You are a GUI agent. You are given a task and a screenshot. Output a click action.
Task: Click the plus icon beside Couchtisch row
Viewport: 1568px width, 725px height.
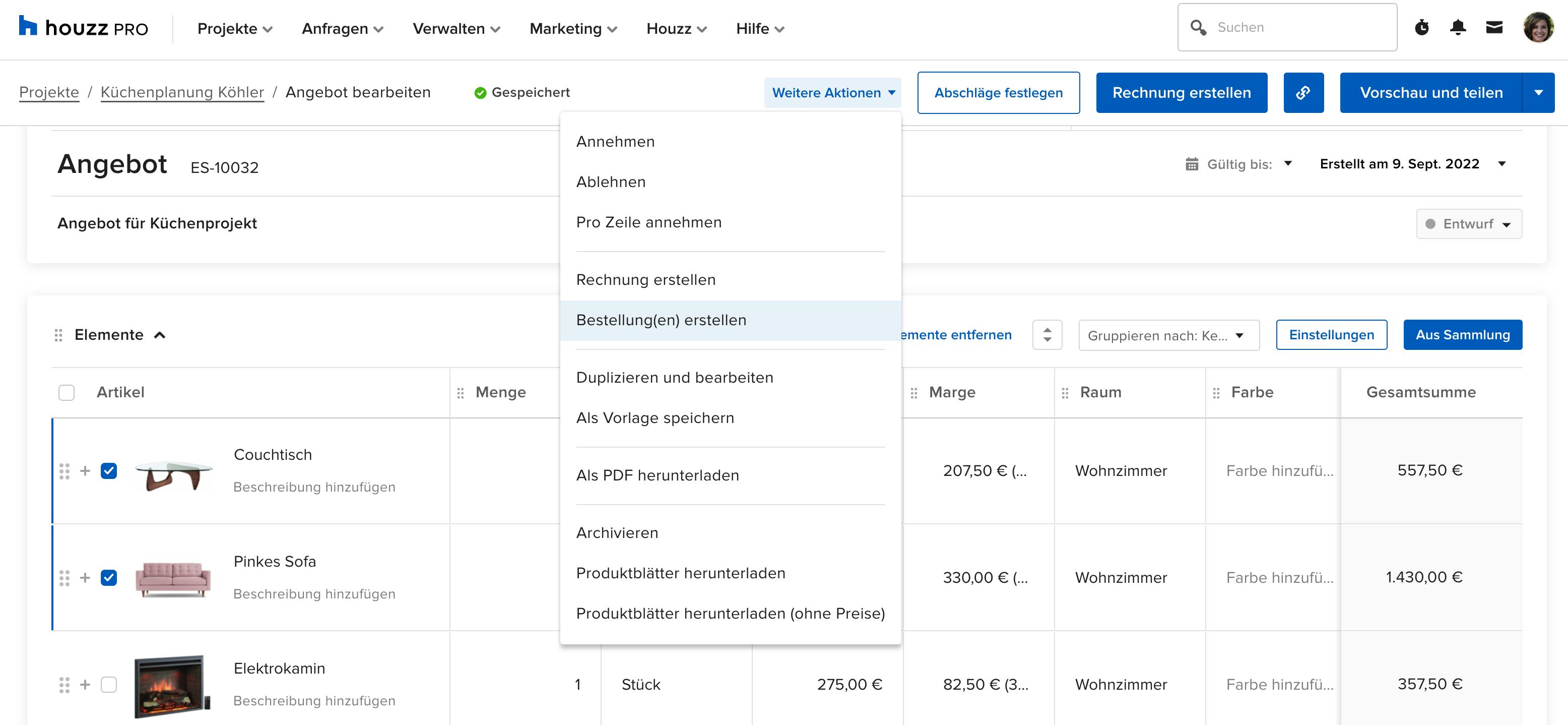[85, 471]
